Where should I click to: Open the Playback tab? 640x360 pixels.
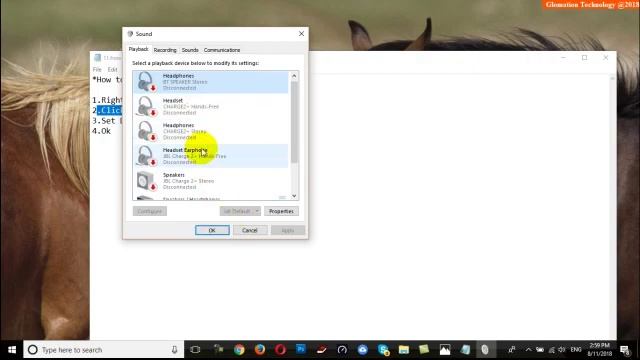pyautogui.click(x=138, y=49)
